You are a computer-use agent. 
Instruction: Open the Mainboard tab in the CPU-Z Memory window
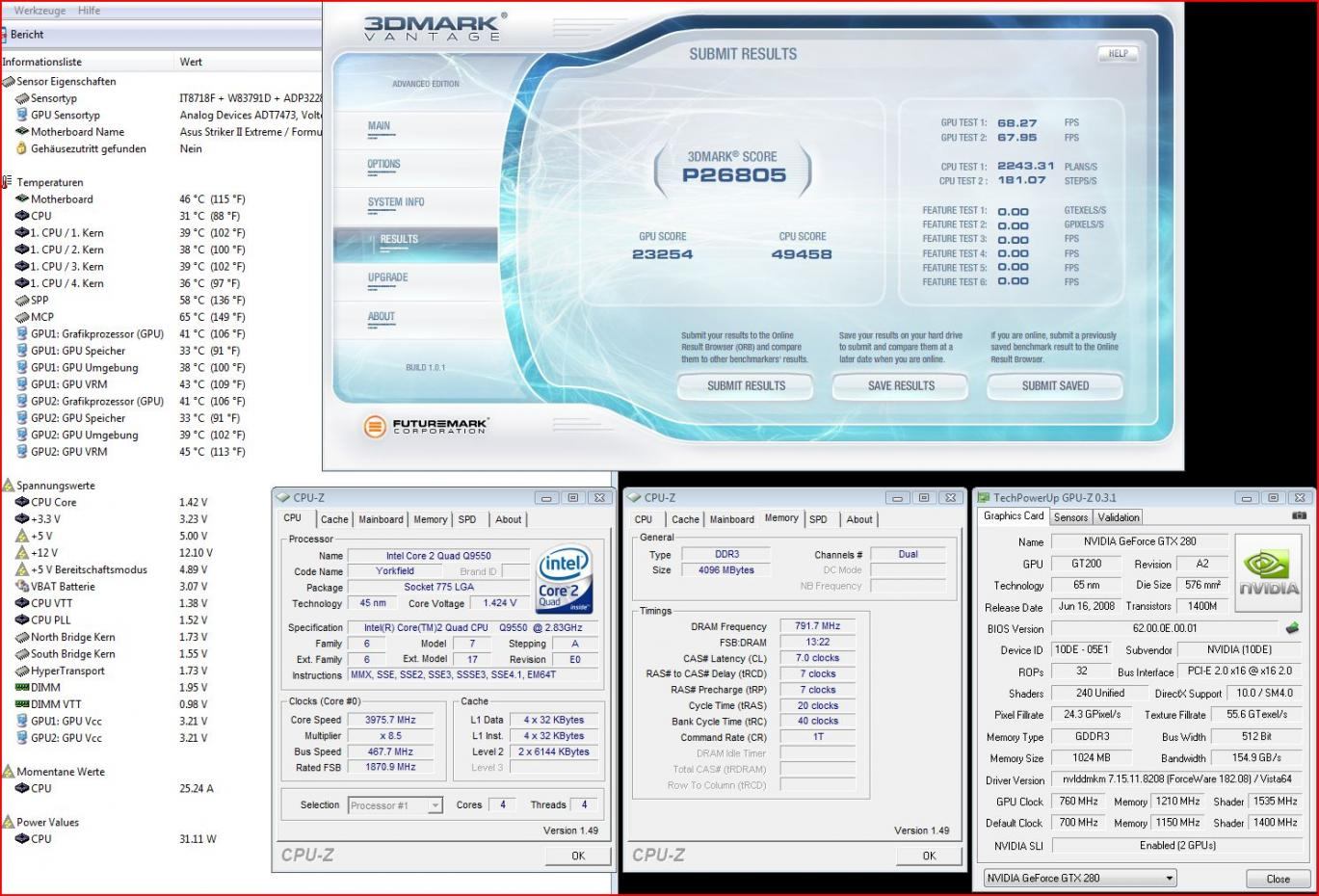tap(732, 519)
